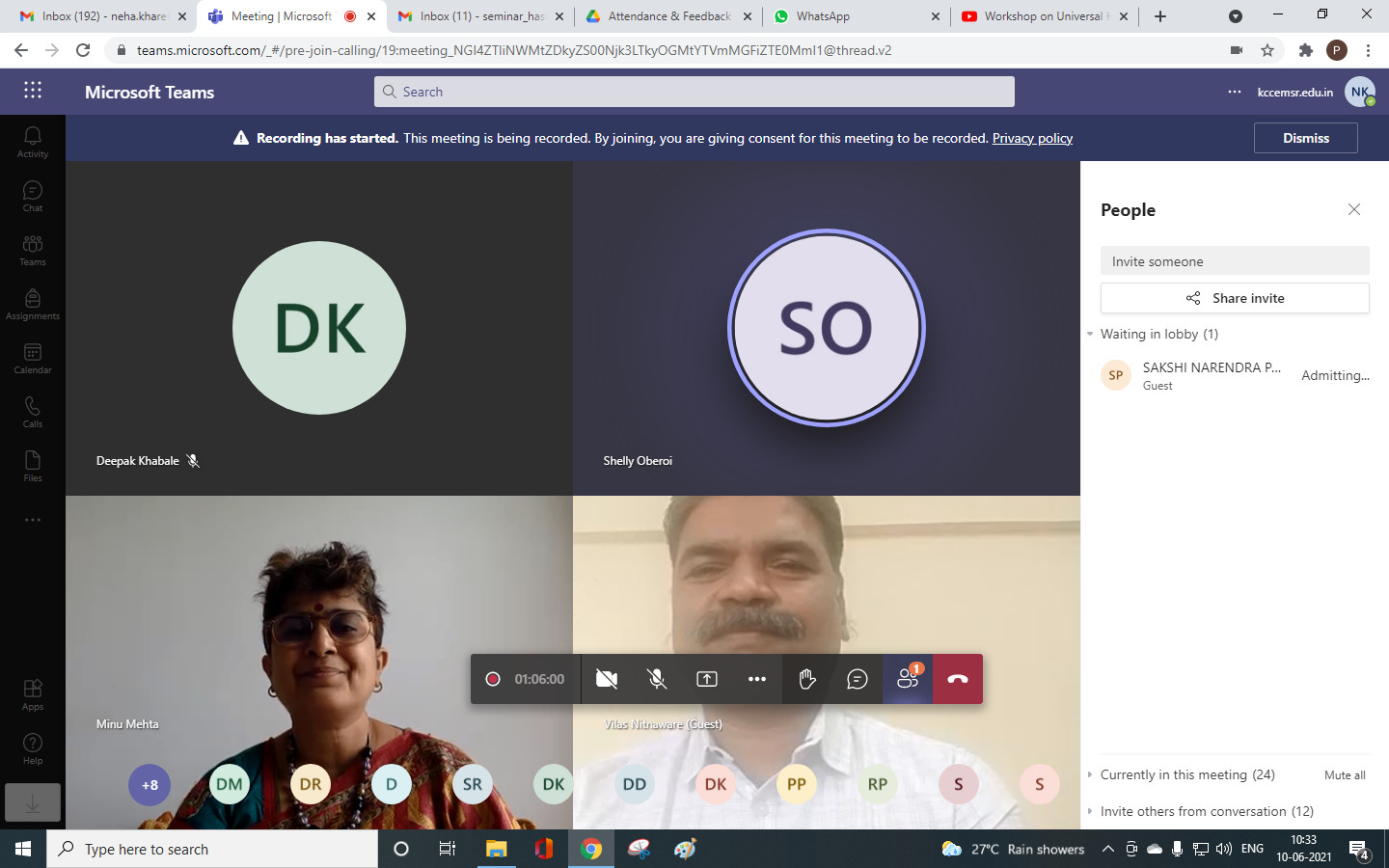Switch to Attendance & Feedback tab
The height and width of the screenshot is (868, 1389).
[x=668, y=16]
